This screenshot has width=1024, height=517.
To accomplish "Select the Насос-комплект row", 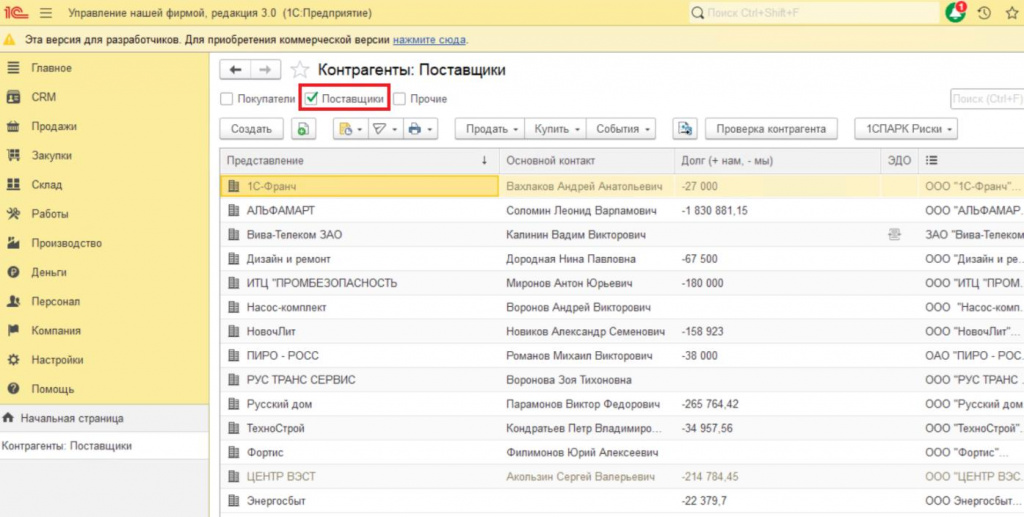I will (622, 307).
